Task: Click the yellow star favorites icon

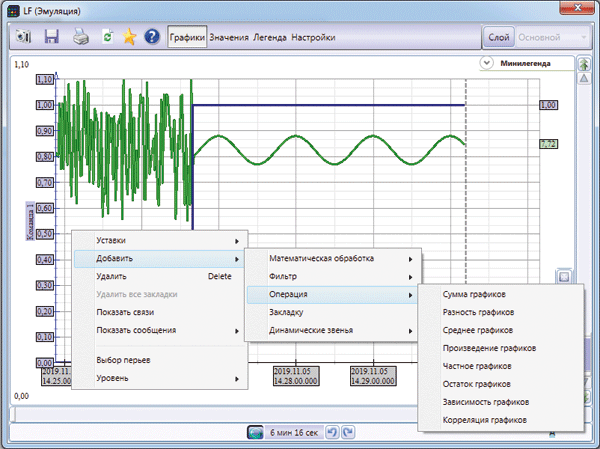Action: coord(129,37)
